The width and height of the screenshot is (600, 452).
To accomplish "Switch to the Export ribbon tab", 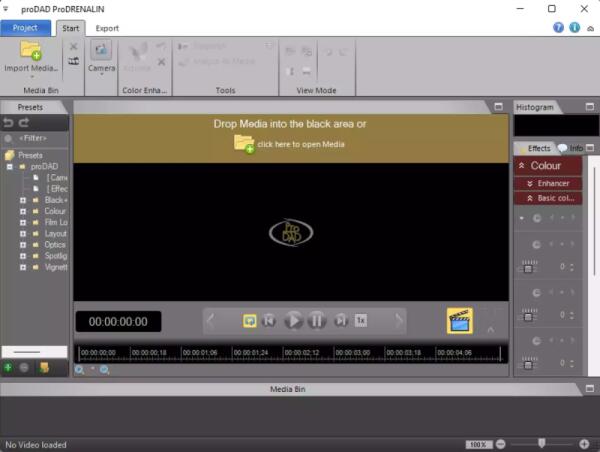I will pyautogui.click(x=107, y=28).
